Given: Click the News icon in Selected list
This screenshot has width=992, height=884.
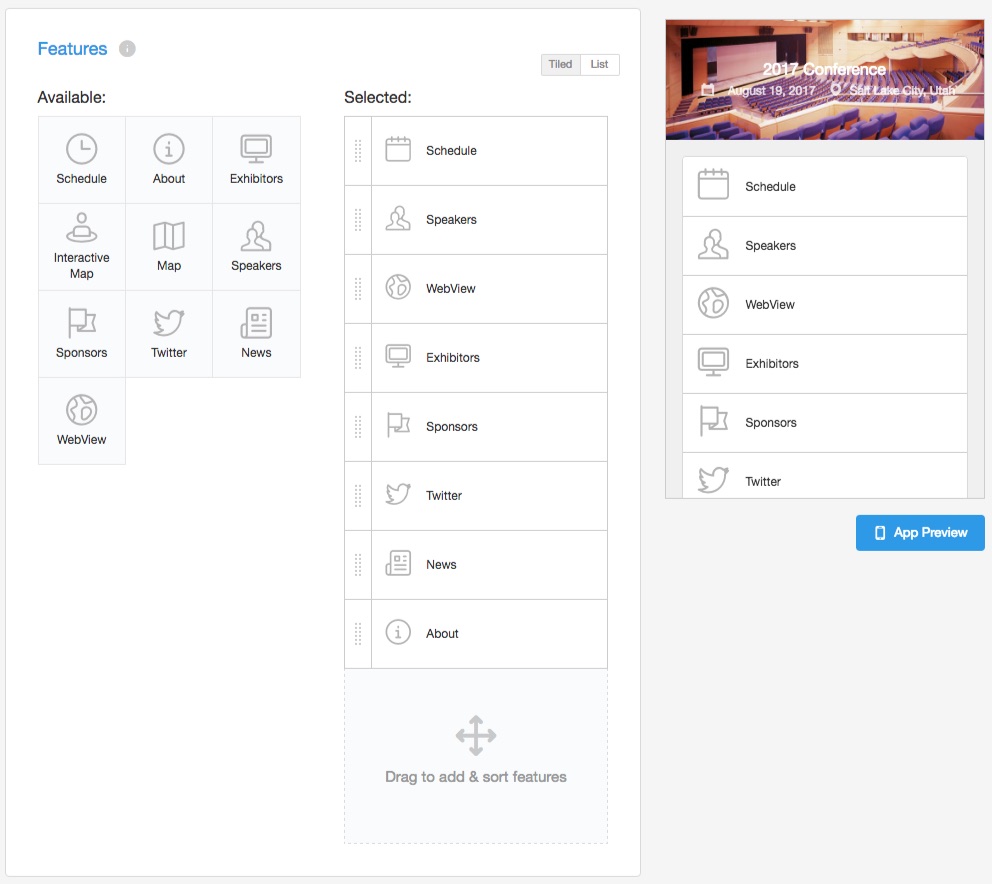Looking at the screenshot, I should (398, 564).
